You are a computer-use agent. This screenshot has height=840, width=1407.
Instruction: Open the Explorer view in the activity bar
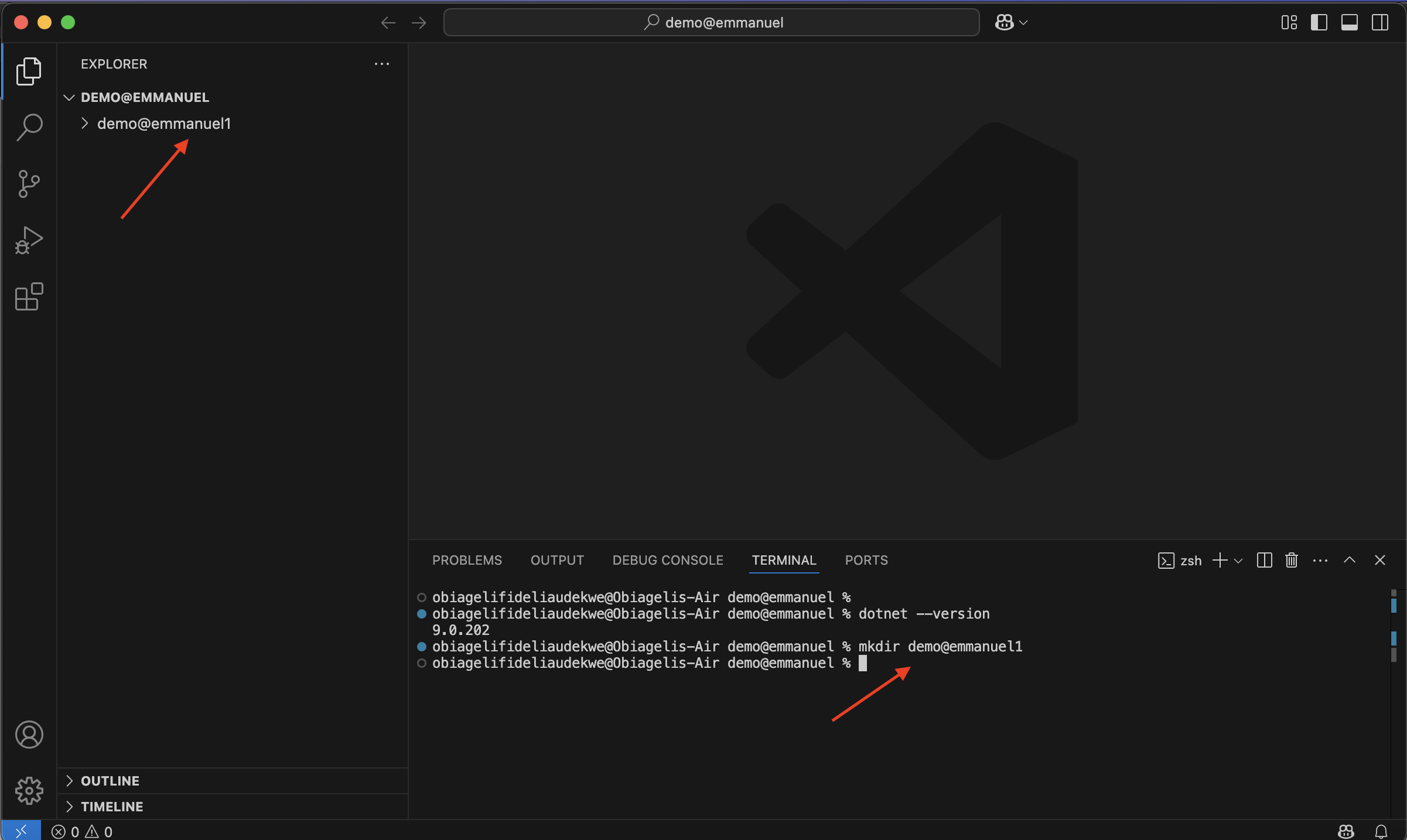tap(29, 71)
